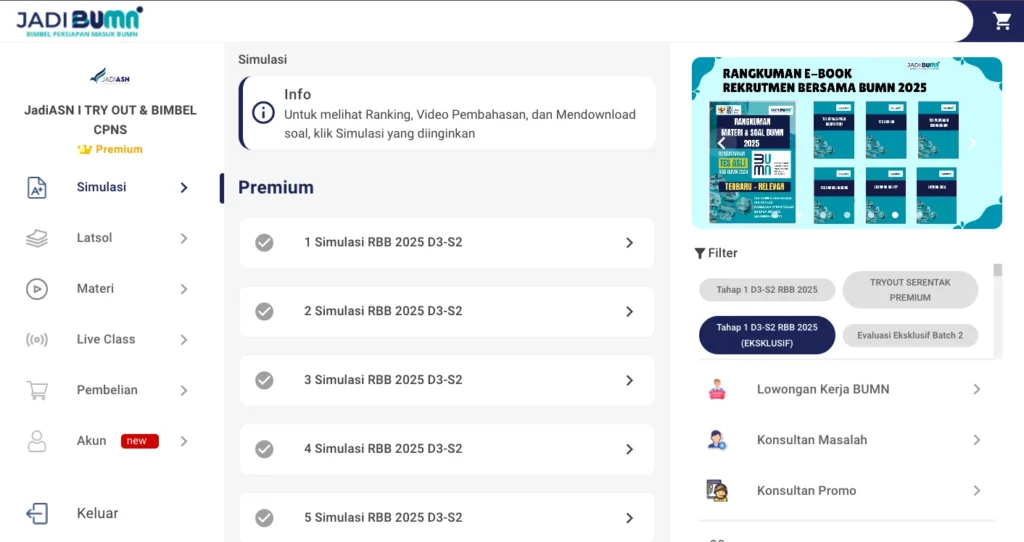
Task: Click the Konsultan Masalah icon
Action: (x=717, y=440)
